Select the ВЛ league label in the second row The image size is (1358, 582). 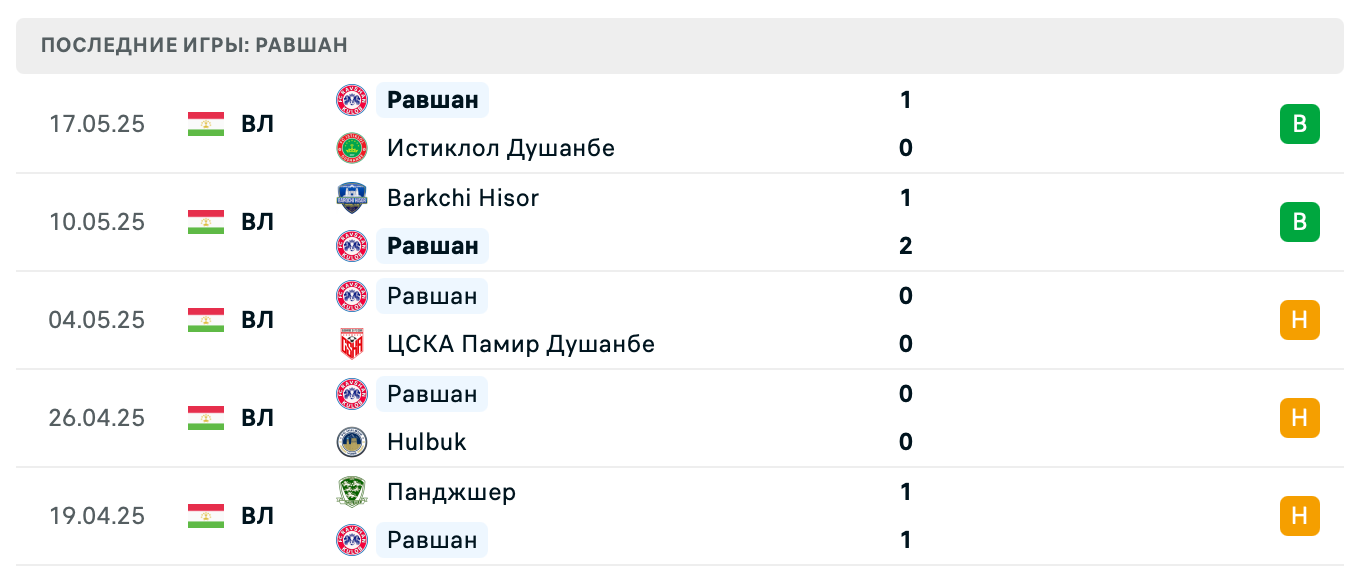click(258, 222)
